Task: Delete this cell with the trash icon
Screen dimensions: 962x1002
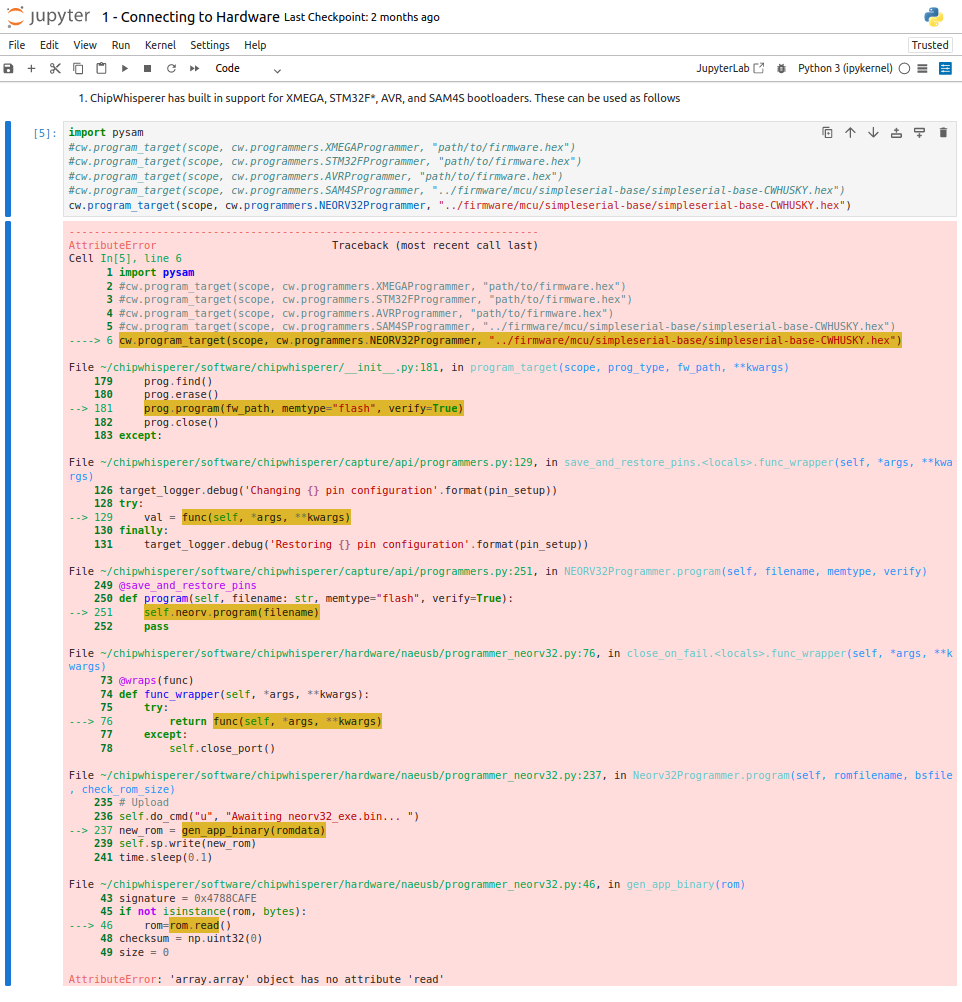Action: [x=942, y=132]
